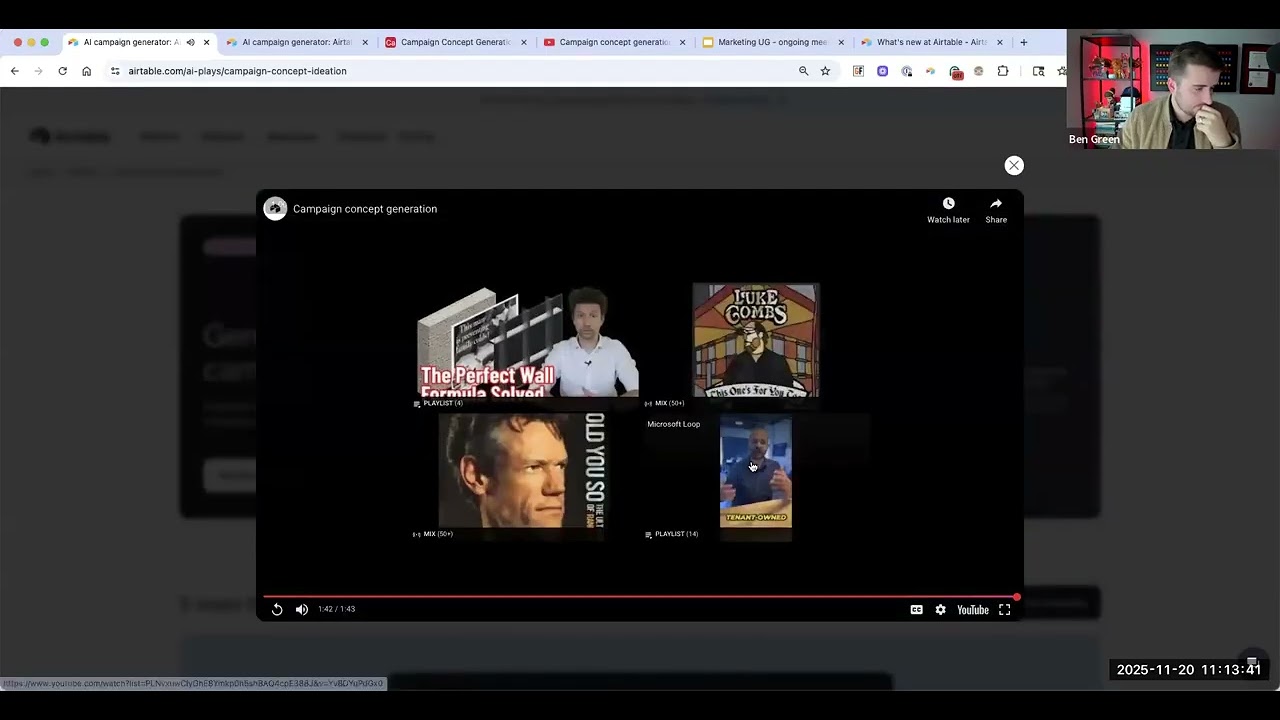Viewport: 1280px width, 720px height.
Task: Open a new browser tab with plus
Action: pos(1023,42)
